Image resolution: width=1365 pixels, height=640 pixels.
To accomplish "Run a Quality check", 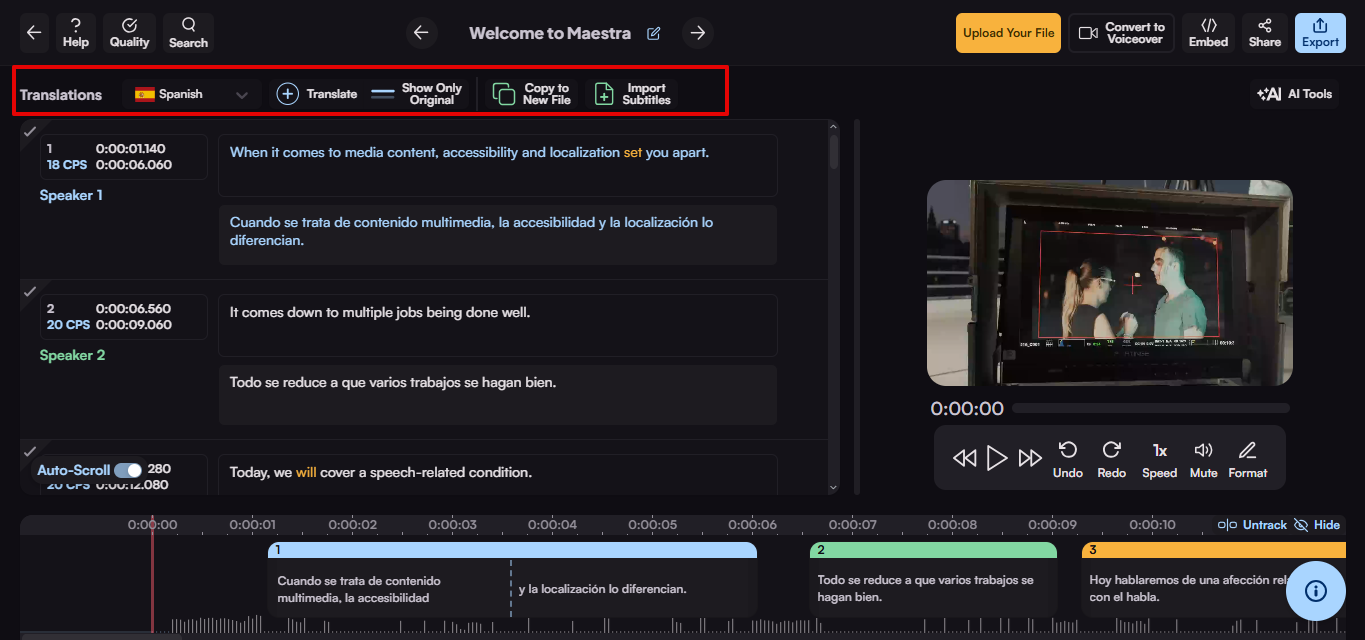I will click(x=129, y=33).
